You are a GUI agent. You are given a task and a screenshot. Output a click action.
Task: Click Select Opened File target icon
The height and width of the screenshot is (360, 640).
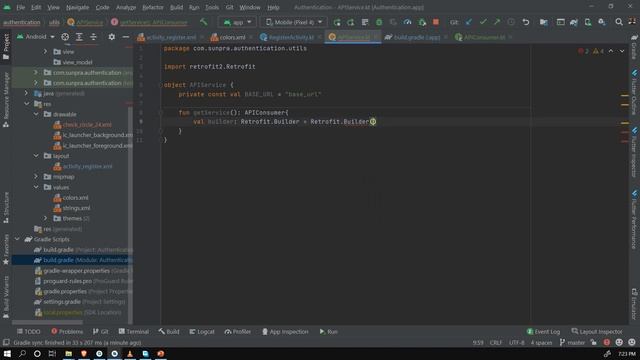pyautogui.click(x=65, y=37)
